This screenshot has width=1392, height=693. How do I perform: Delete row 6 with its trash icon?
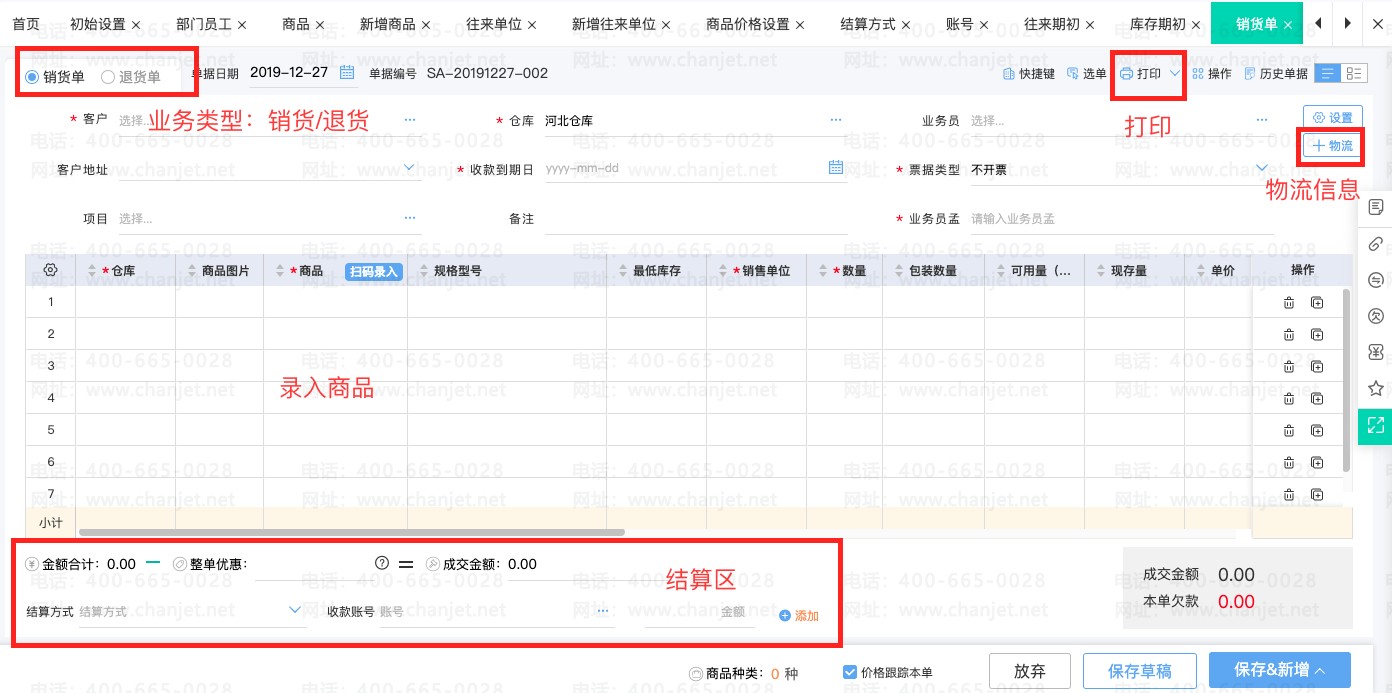[1289, 462]
